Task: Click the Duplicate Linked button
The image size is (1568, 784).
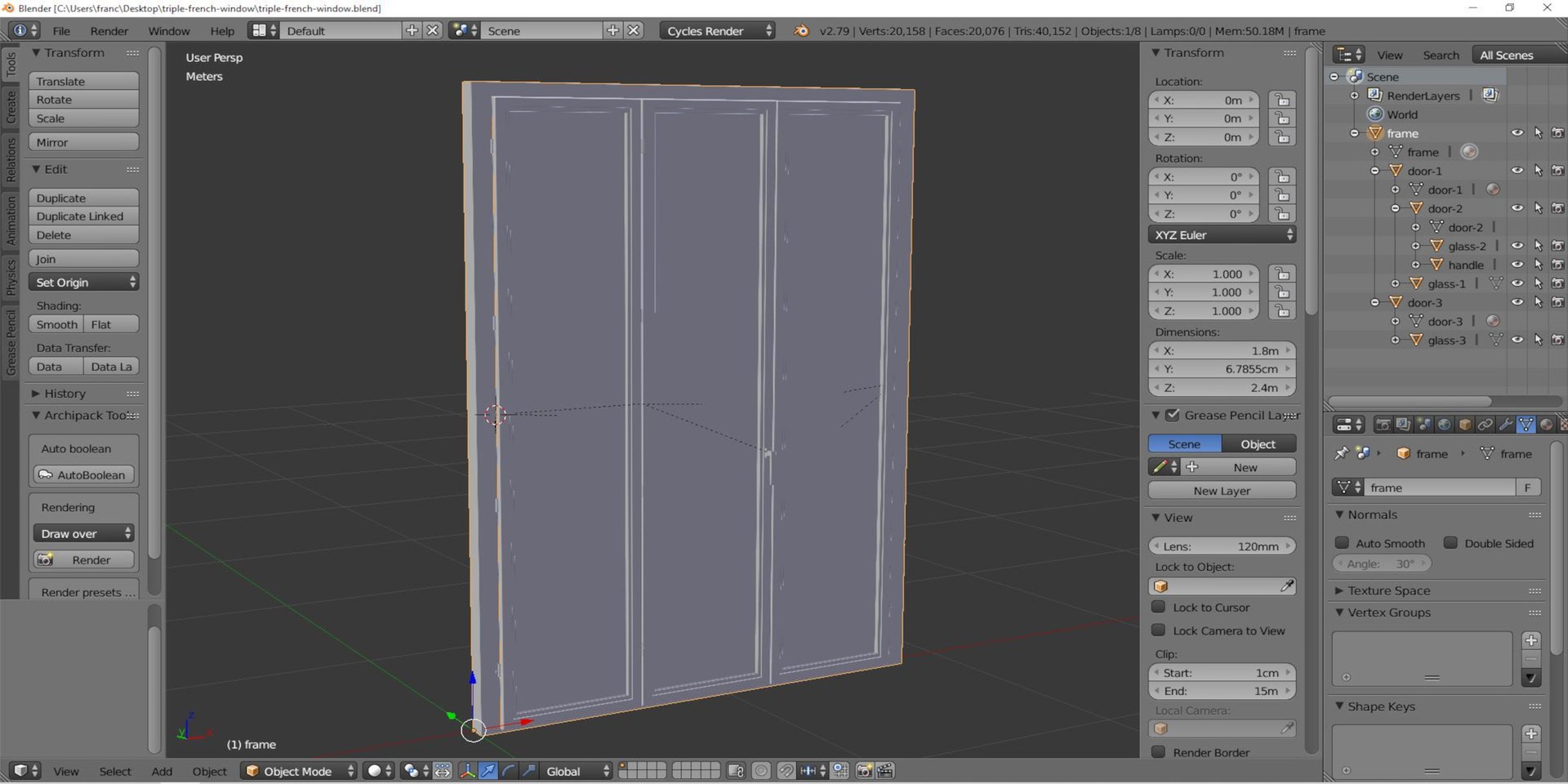Action: click(84, 216)
